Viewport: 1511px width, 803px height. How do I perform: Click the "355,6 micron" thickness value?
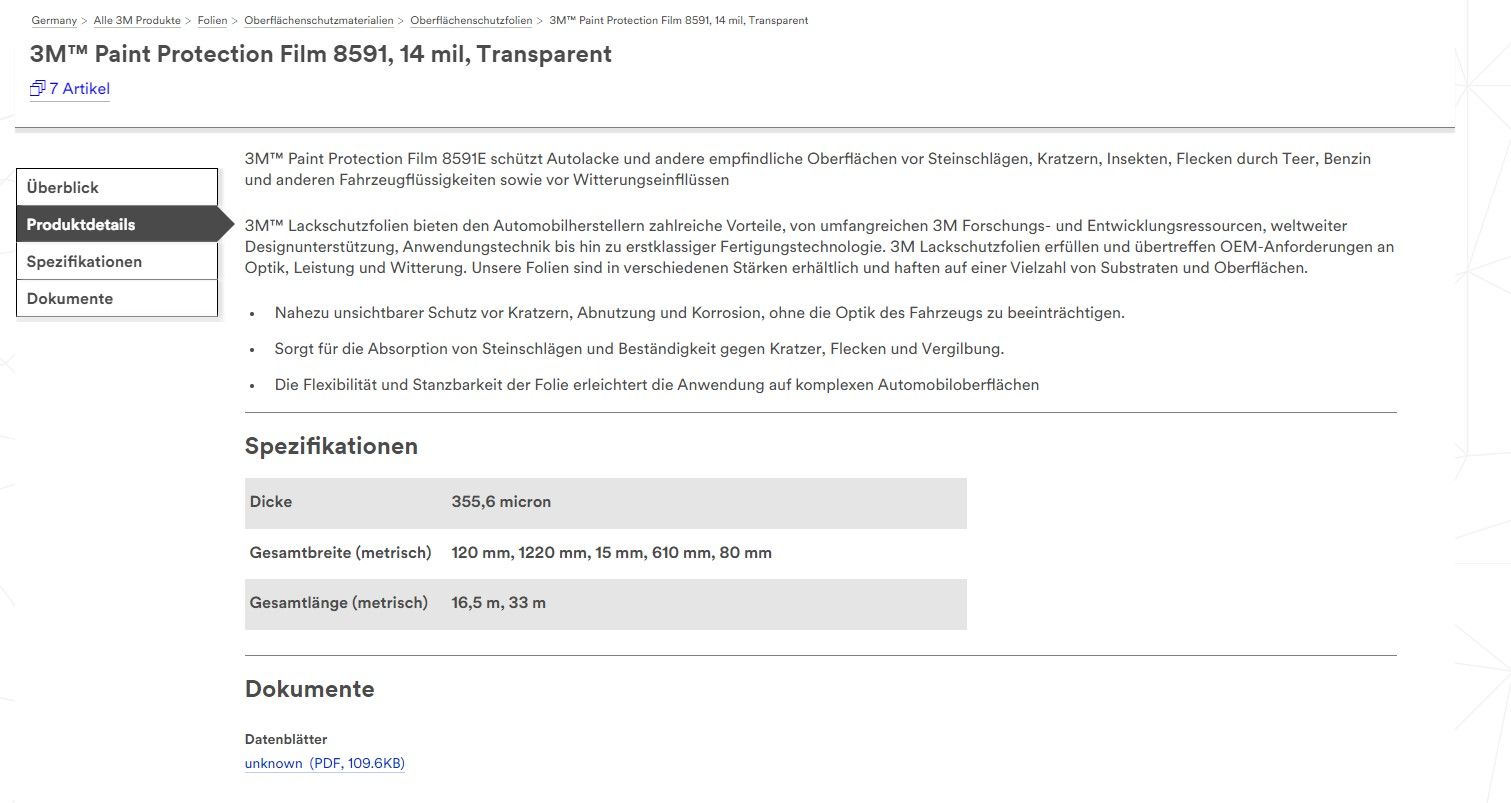[501, 502]
